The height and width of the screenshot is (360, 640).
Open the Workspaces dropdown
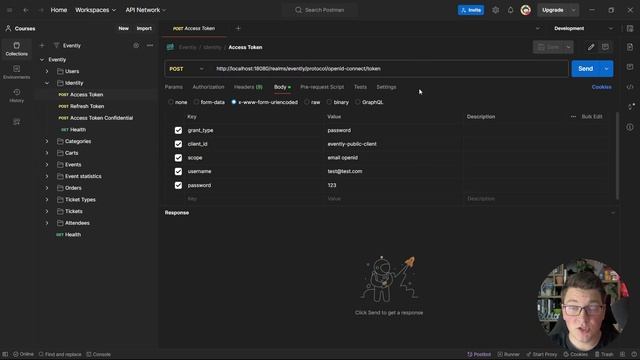[x=96, y=10]
